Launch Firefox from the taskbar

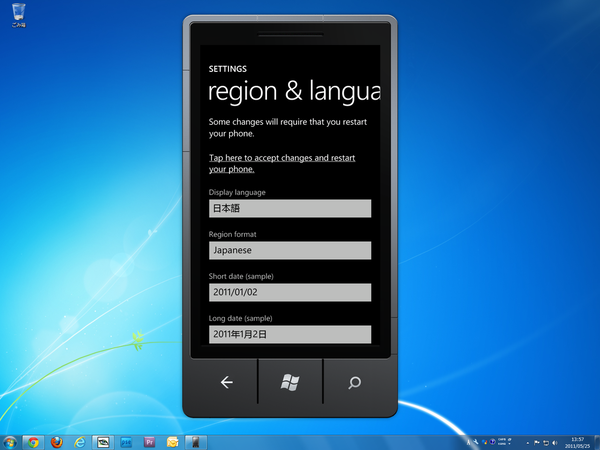(x=57, y=443)
